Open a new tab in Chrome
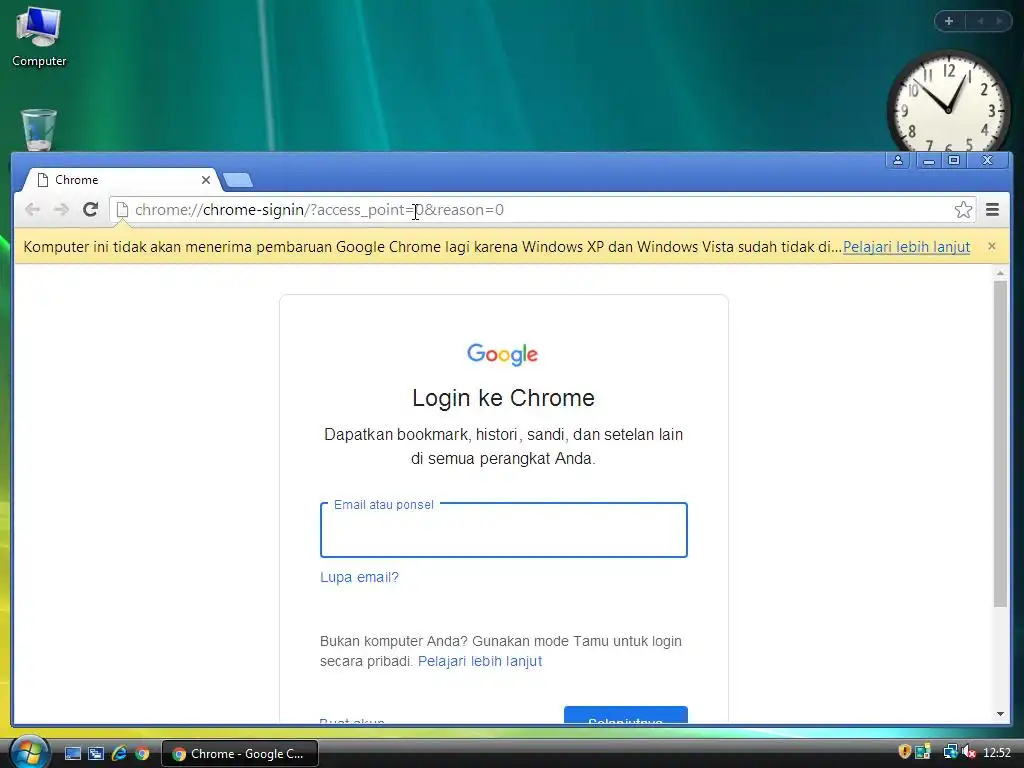 tap(237, 180)
